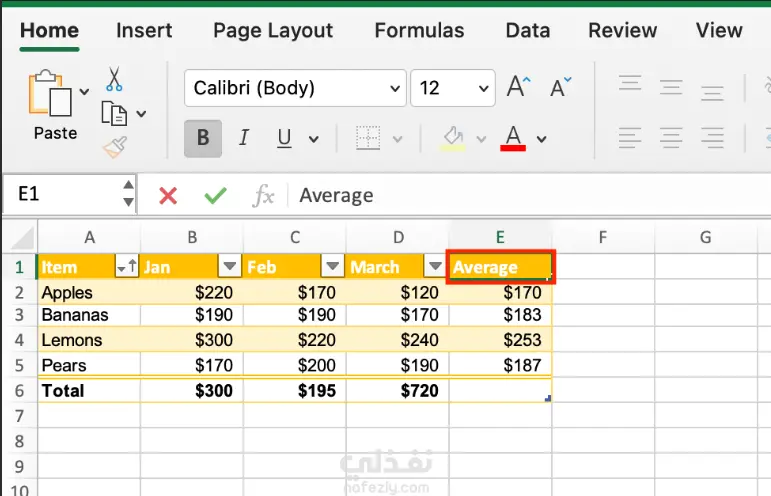Click the Borders icon
This screenshot has height=496, width=771.
[368, 138]
